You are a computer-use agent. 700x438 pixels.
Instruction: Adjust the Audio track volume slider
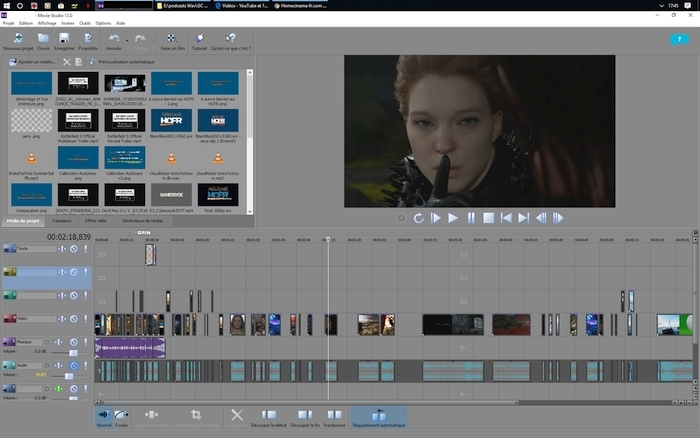[x=69, y=376]
